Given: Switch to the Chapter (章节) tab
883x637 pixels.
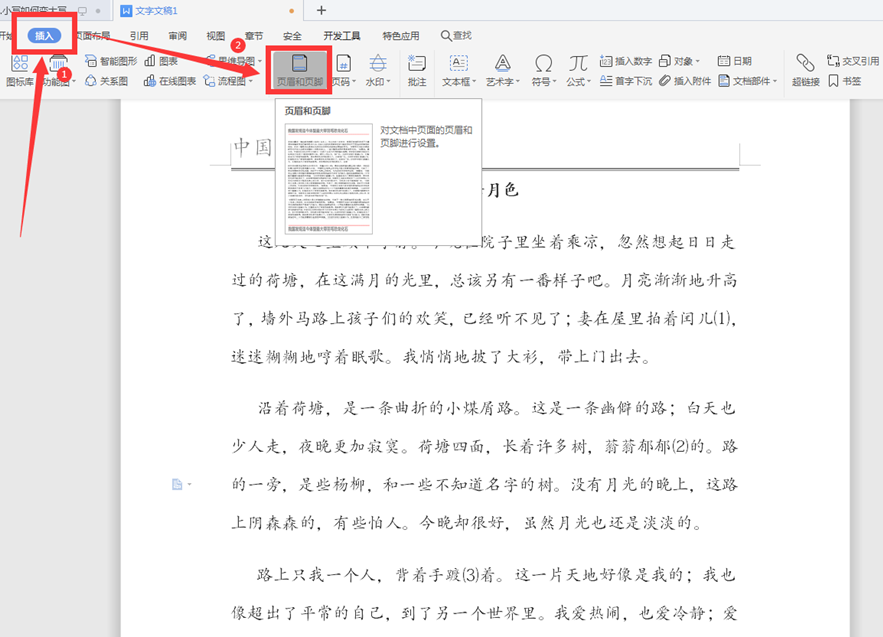Looking at the screenshot, I should [x=254, y=35].
